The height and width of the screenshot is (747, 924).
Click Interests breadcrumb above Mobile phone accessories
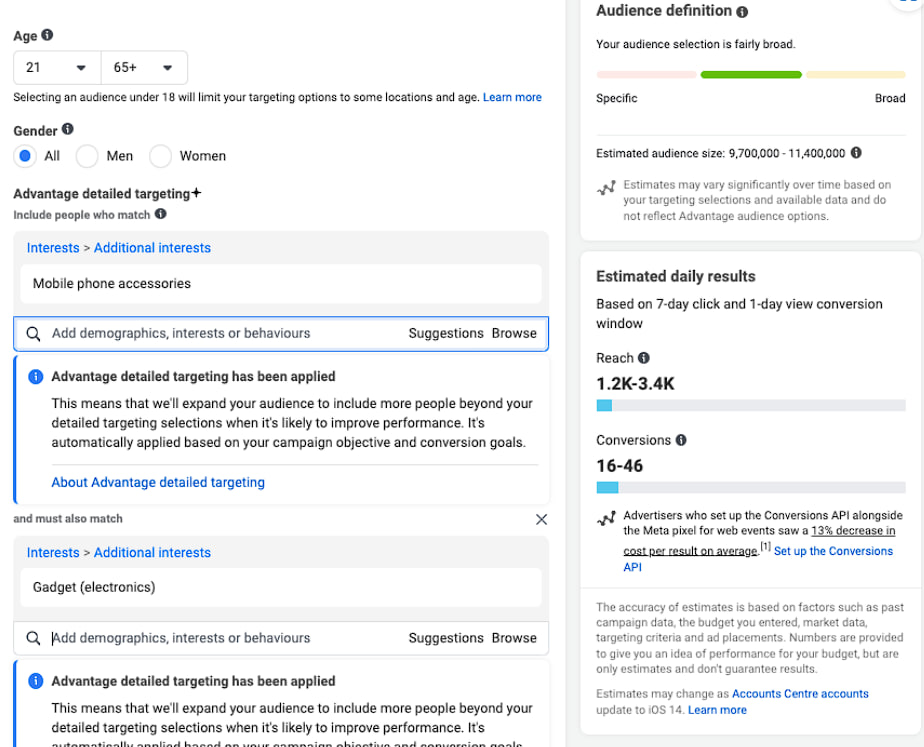click(53, 248)
